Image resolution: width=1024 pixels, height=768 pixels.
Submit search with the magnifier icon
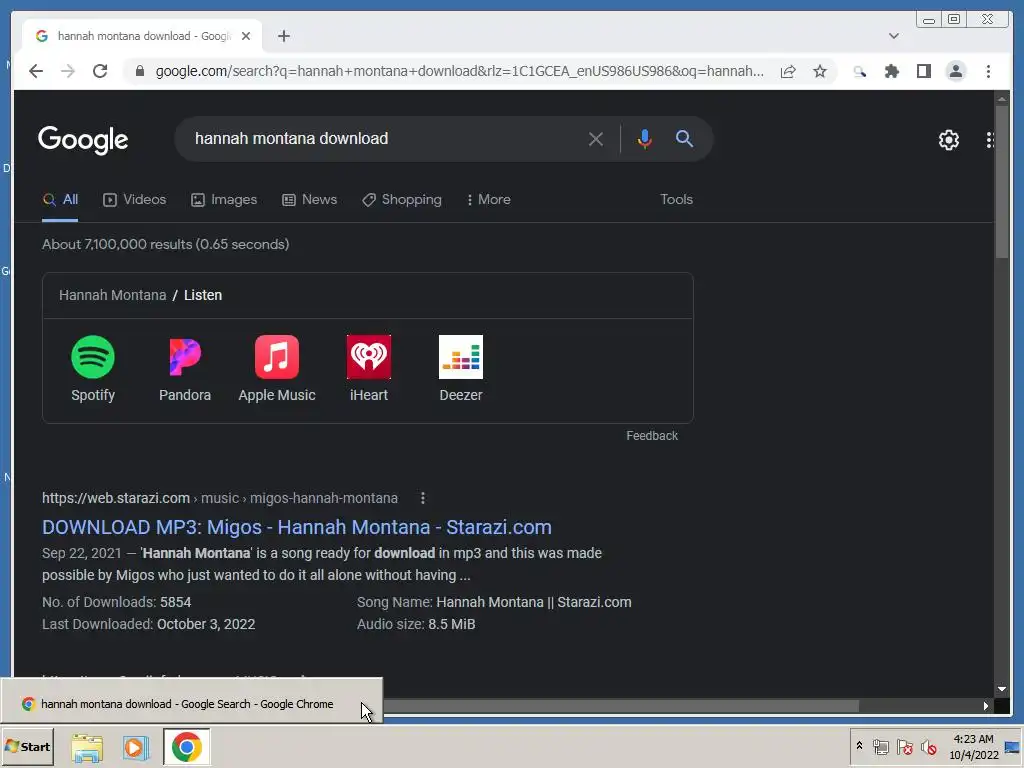click(x=684, y=138)
